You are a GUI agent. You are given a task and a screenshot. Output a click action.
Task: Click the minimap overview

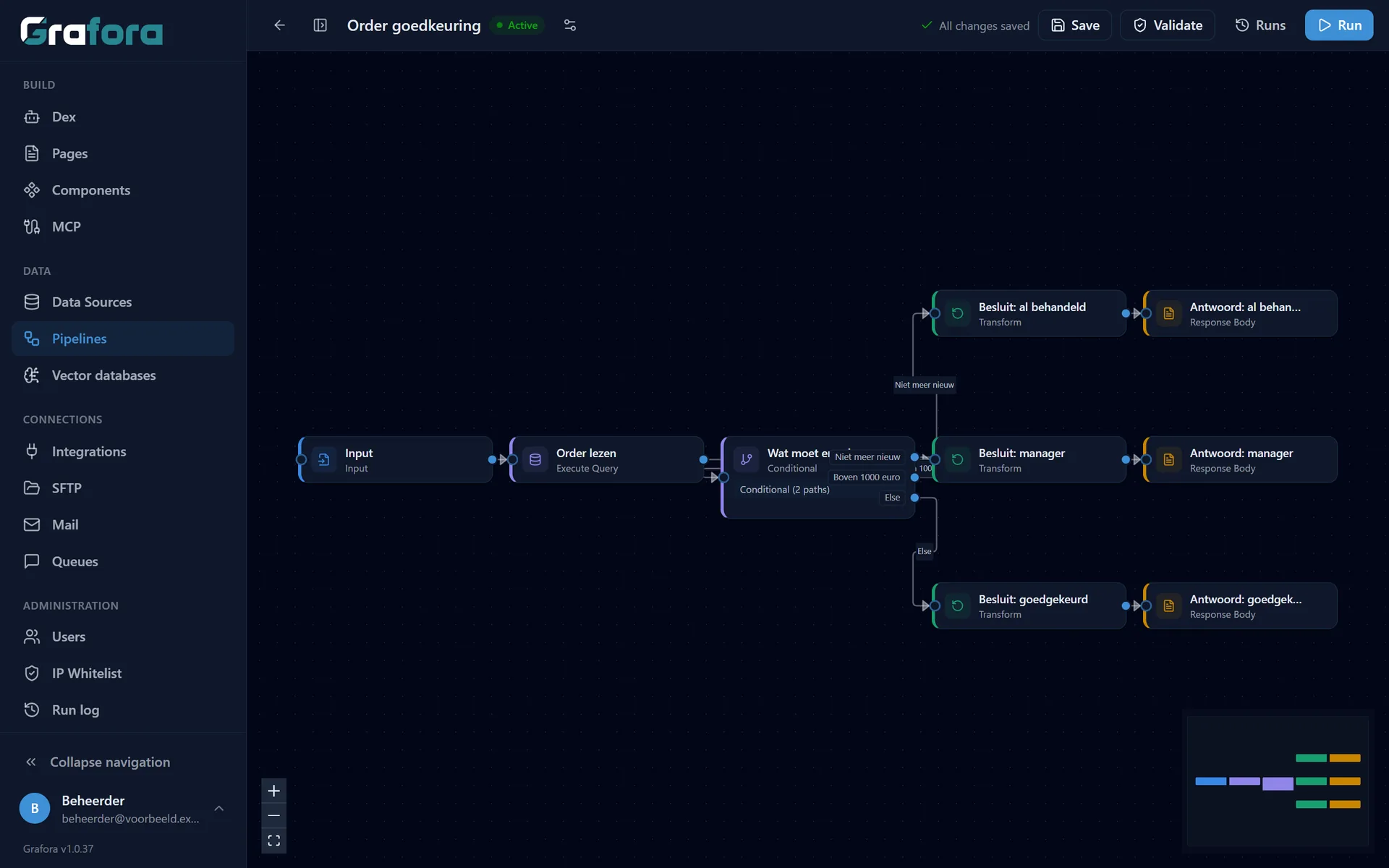pos(1278,781)
